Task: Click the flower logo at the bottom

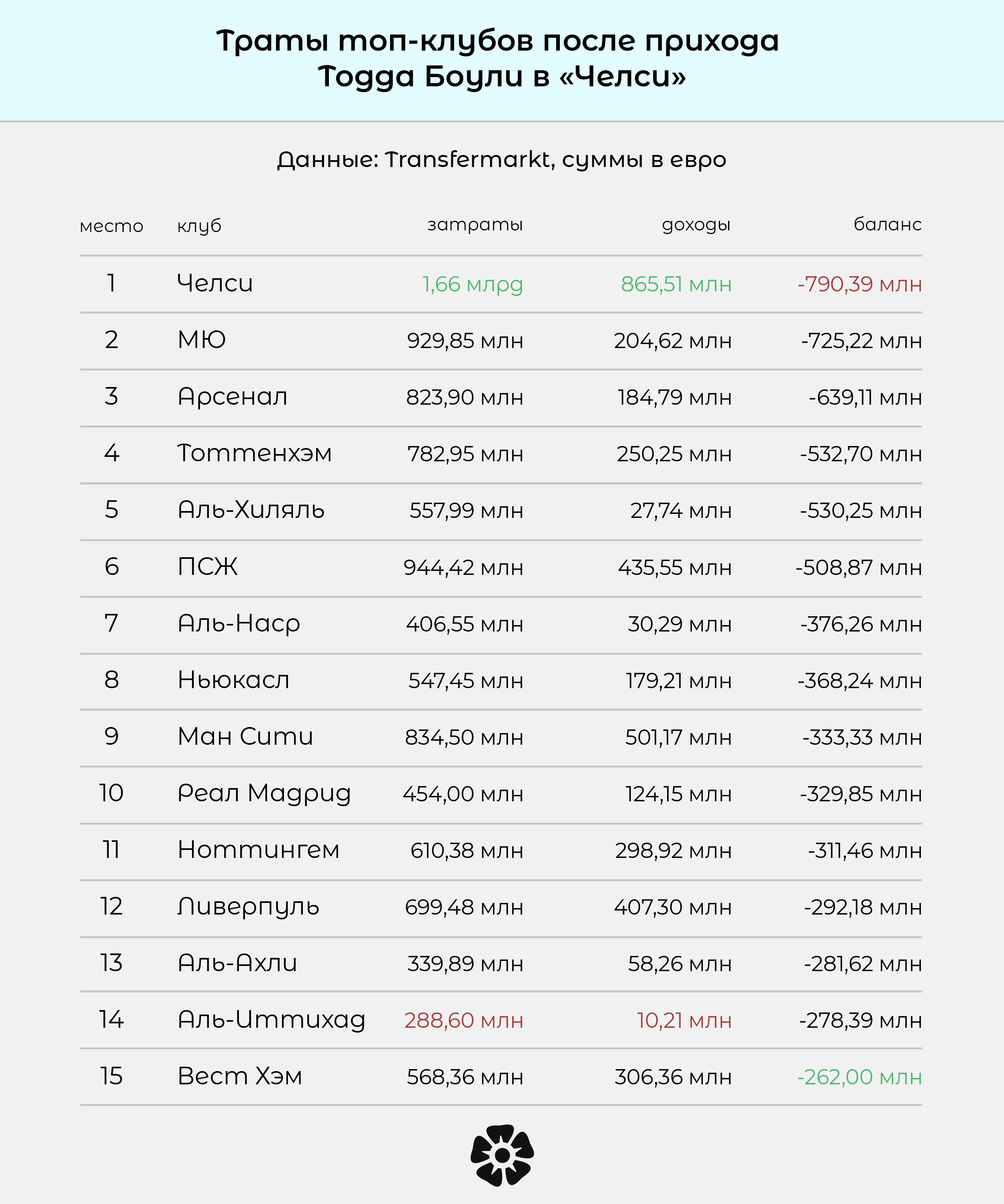Action: coord(502,1155)
